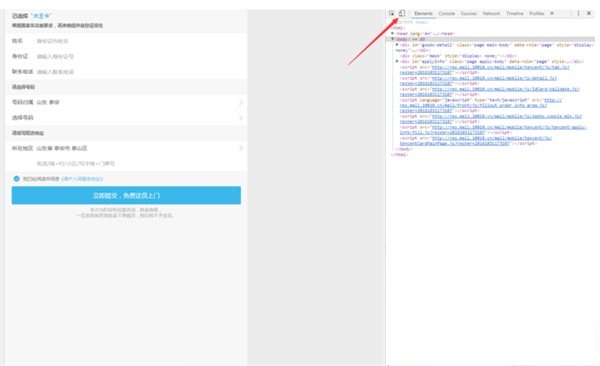This screenshot has width=600, height=366.
Task: Select the closing html tag line
Action: [399, 155]
